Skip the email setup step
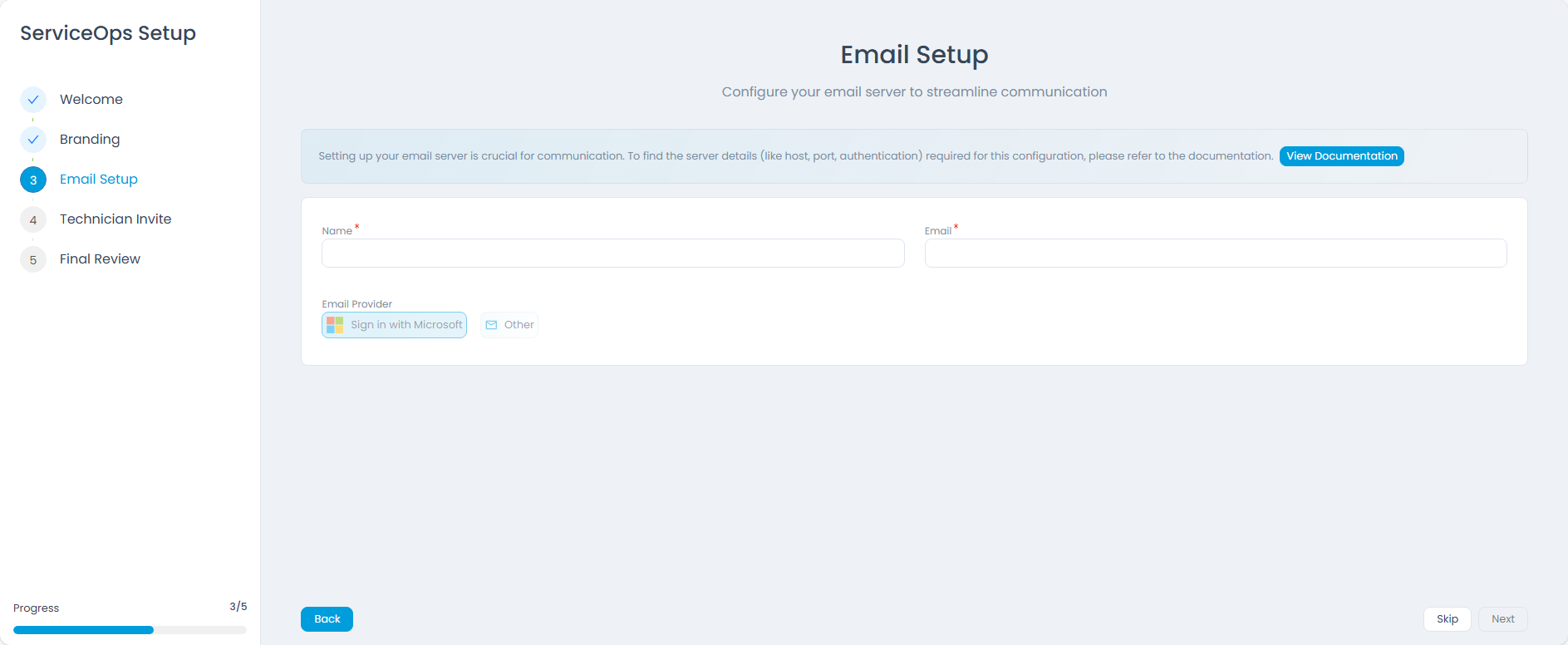The height and width of the screenshot is (645, 1568). click(1448, 619)
